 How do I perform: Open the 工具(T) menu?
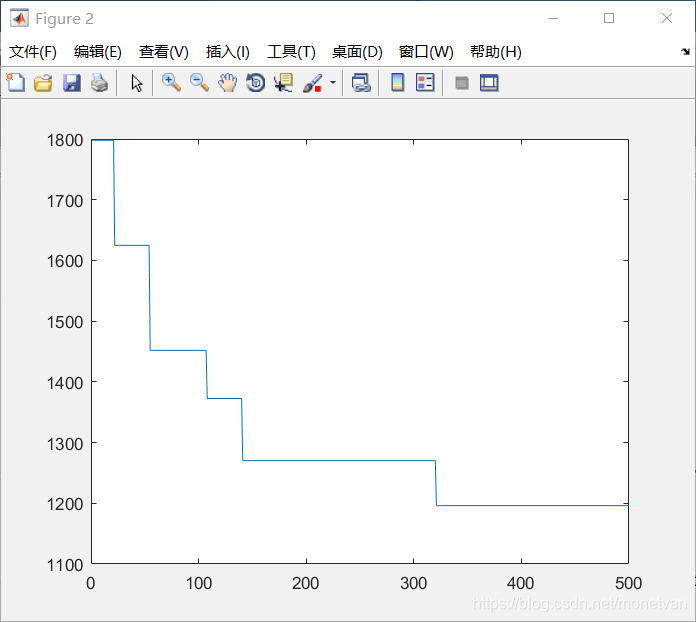tap(291, 52)
